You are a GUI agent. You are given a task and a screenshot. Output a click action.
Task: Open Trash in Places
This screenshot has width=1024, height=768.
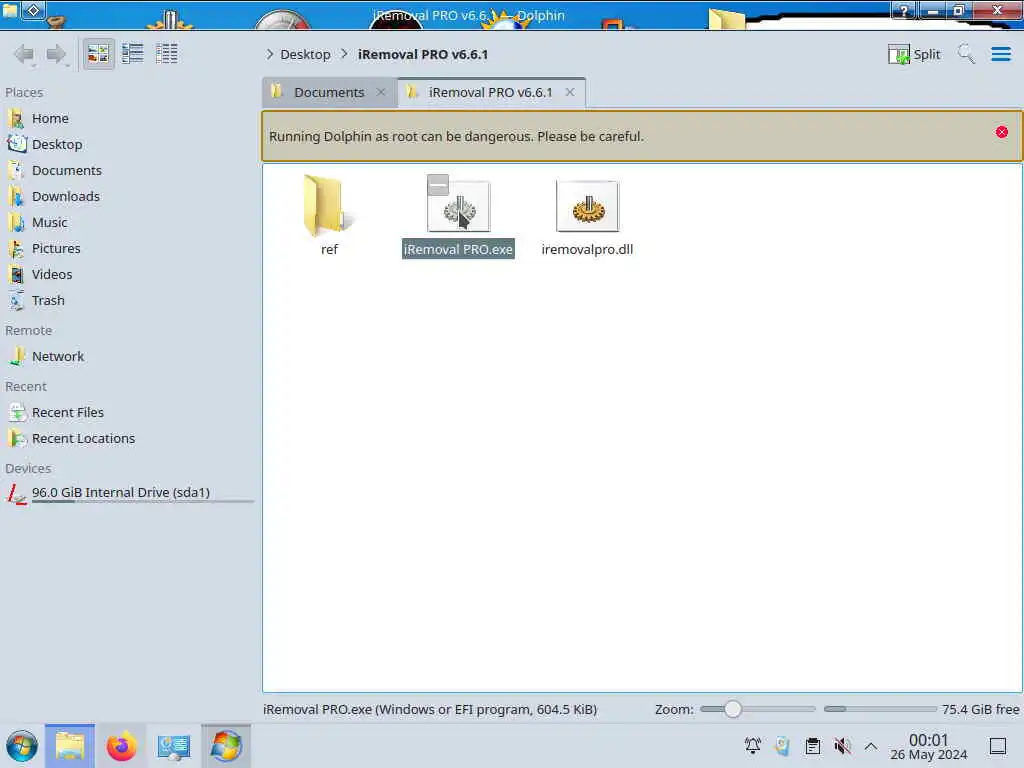click(x=48, y=301)
